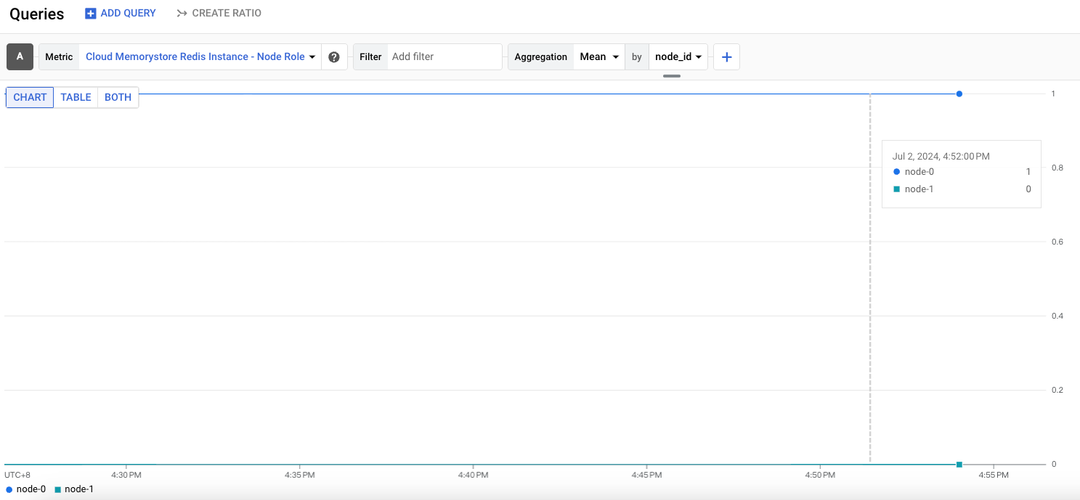Expand the Aggregation Mean dropdown
Screen dimensions: 1080x500
pos(600,57)
